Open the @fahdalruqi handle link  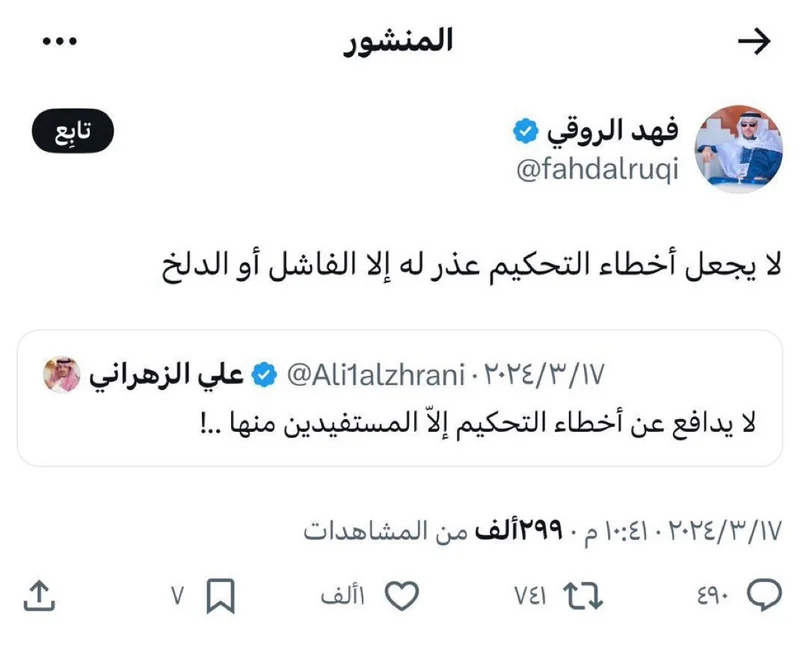pyautogui.click(x=597, y=169)
